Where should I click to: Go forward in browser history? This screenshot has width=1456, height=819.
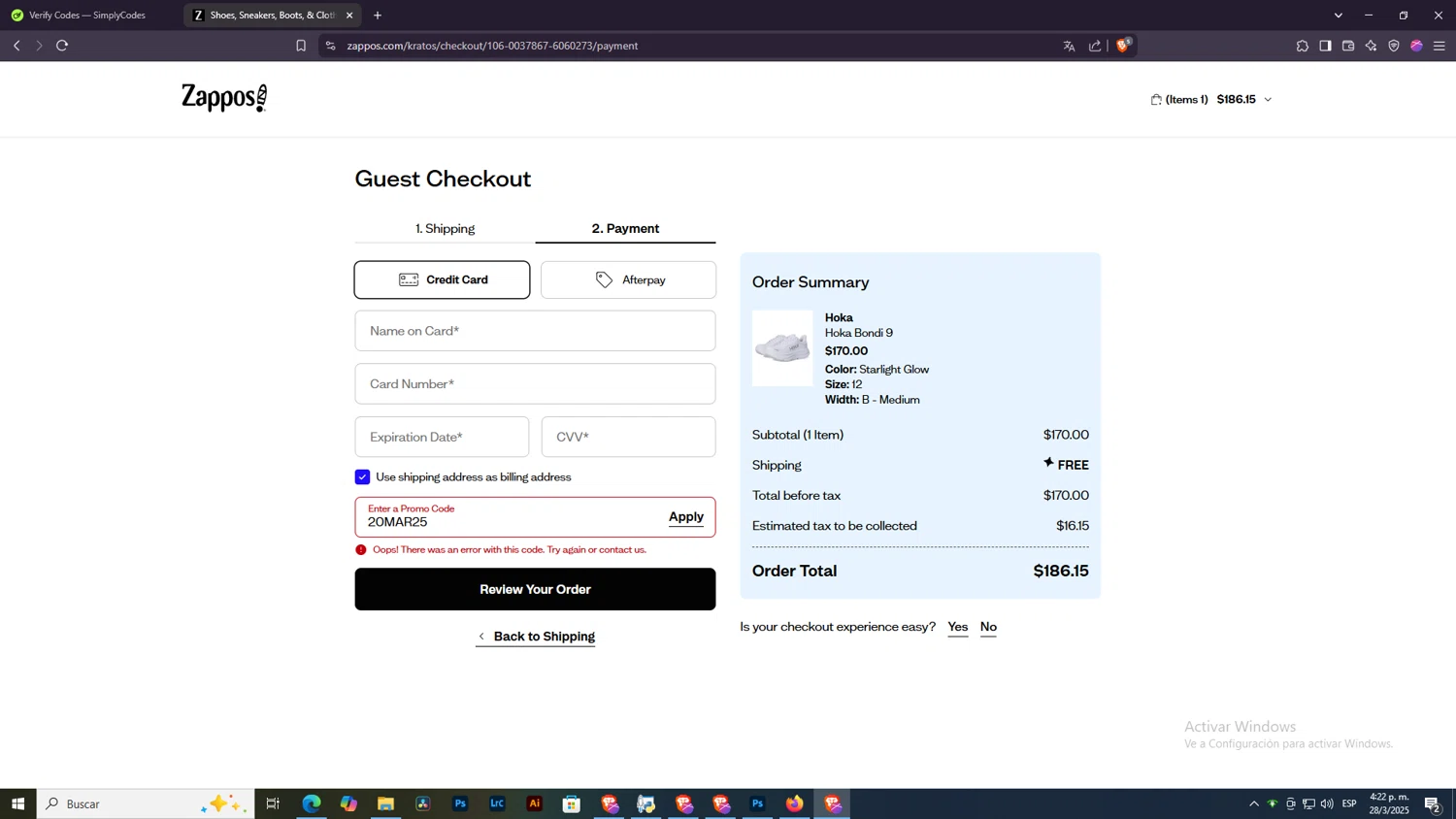(x=39, y=46)
